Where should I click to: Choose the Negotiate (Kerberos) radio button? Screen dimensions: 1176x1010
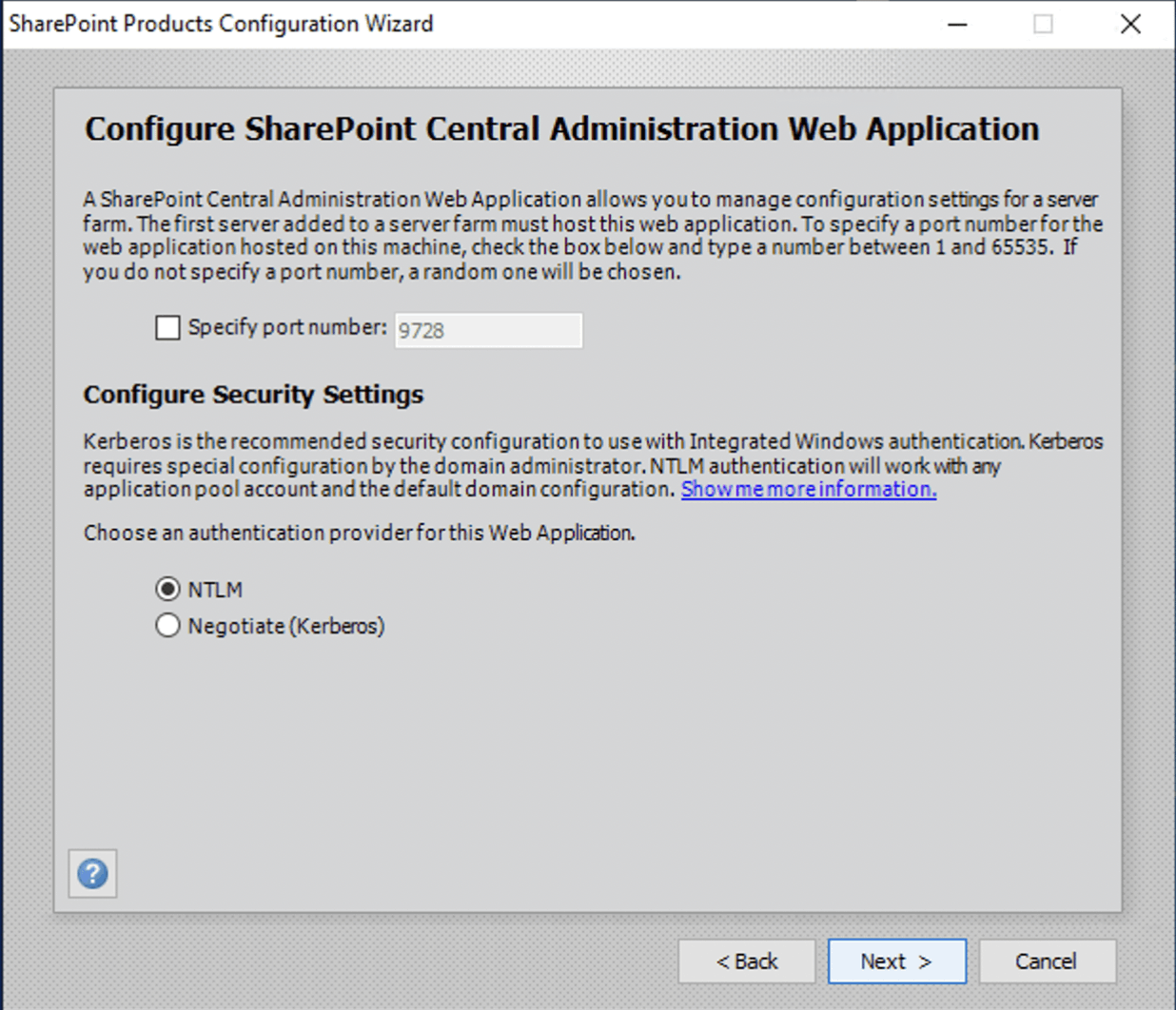coord(167,626)
